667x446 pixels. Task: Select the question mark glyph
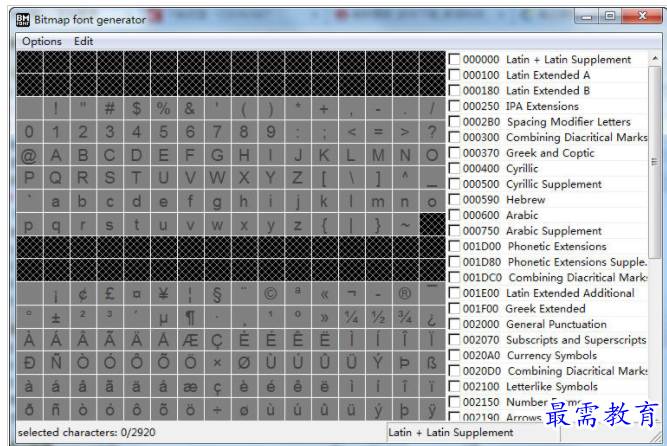[x=432, y=132]
